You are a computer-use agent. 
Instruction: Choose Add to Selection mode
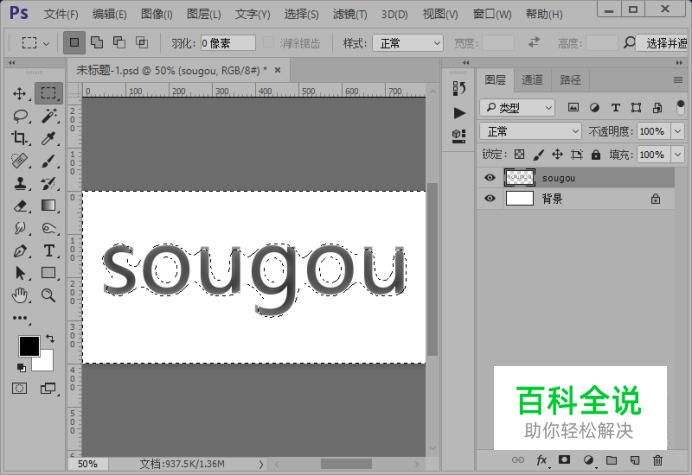[x=97, y=42]
